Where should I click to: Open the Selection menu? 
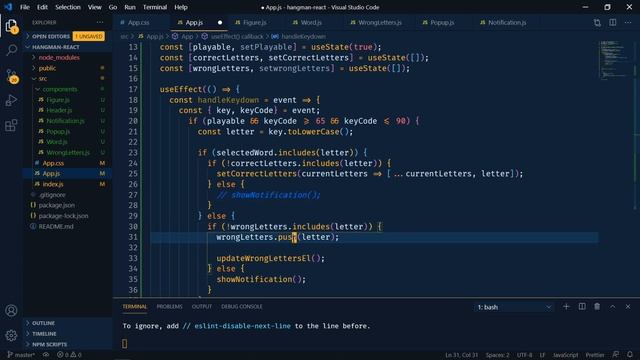[x=68, y=7]
